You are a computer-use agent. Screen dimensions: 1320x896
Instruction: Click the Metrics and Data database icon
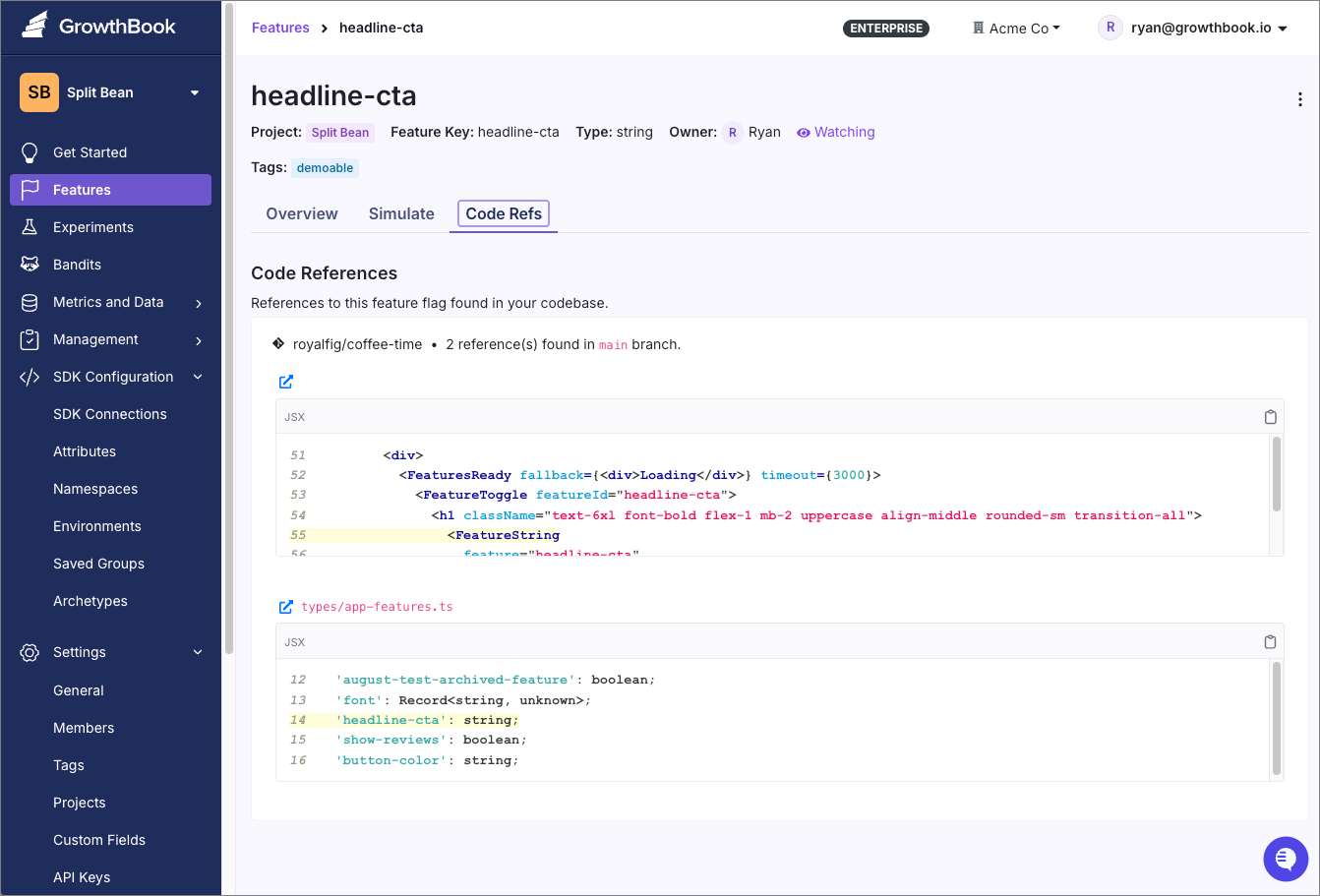30,302
